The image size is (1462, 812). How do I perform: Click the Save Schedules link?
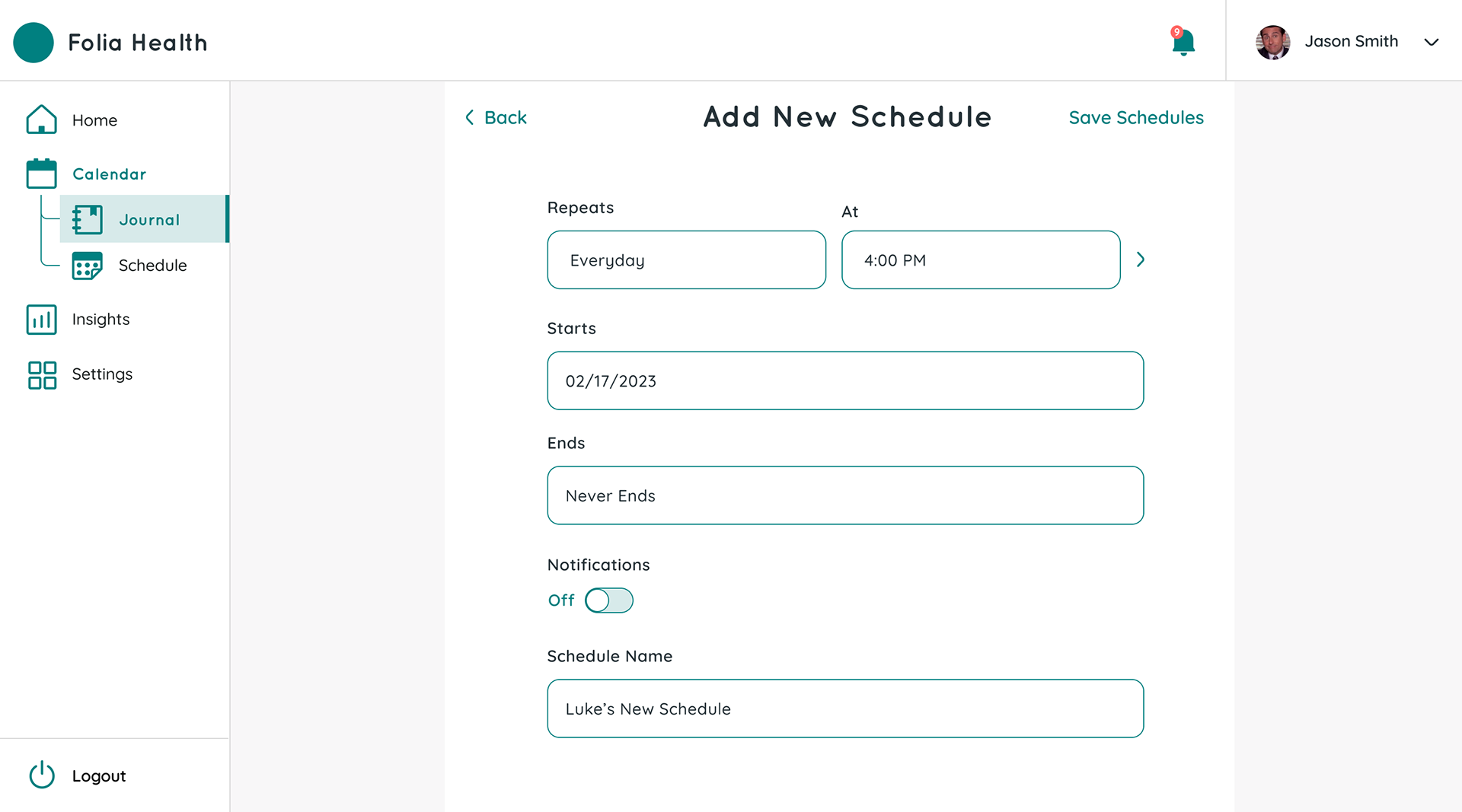[1135, 118]
